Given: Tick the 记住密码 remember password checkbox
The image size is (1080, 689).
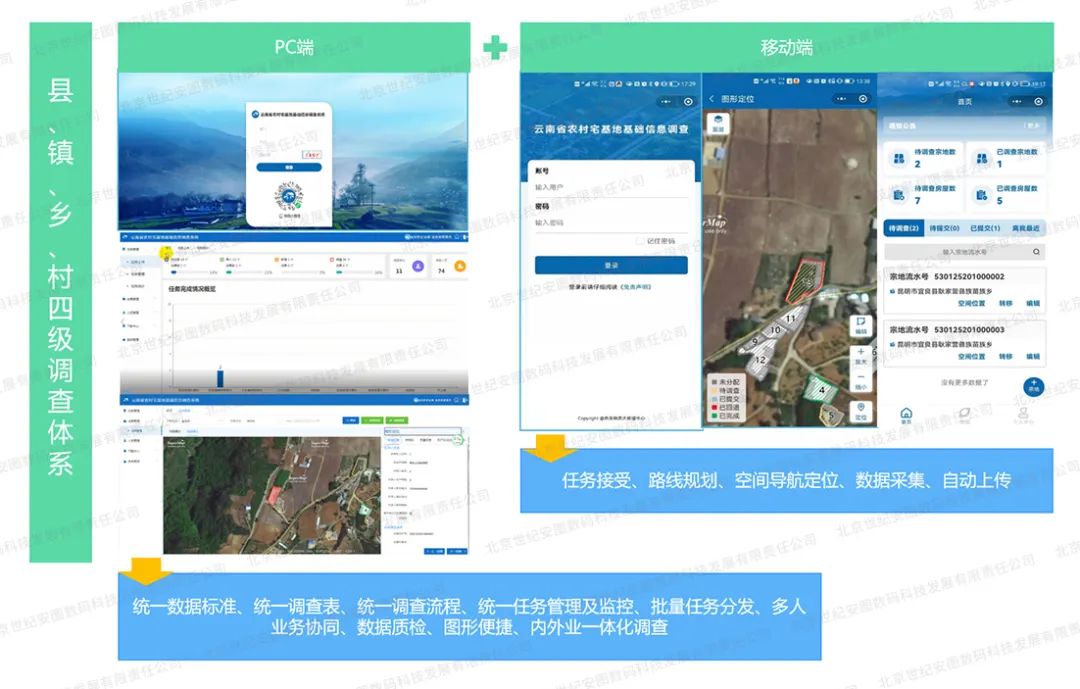Looking at the screenshot, I should (x=640, y=241).
